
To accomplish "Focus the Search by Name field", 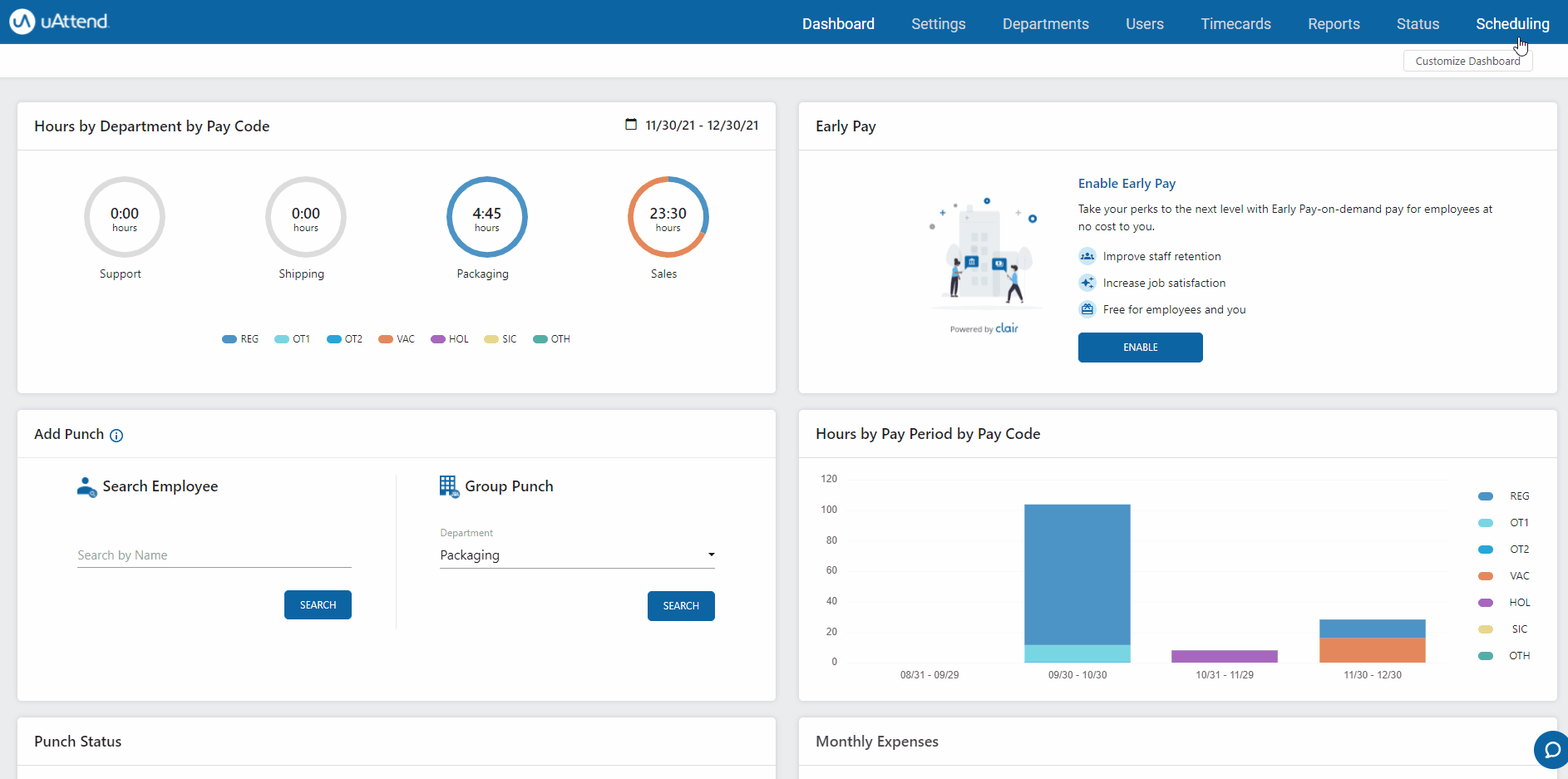I will (214, 555).
